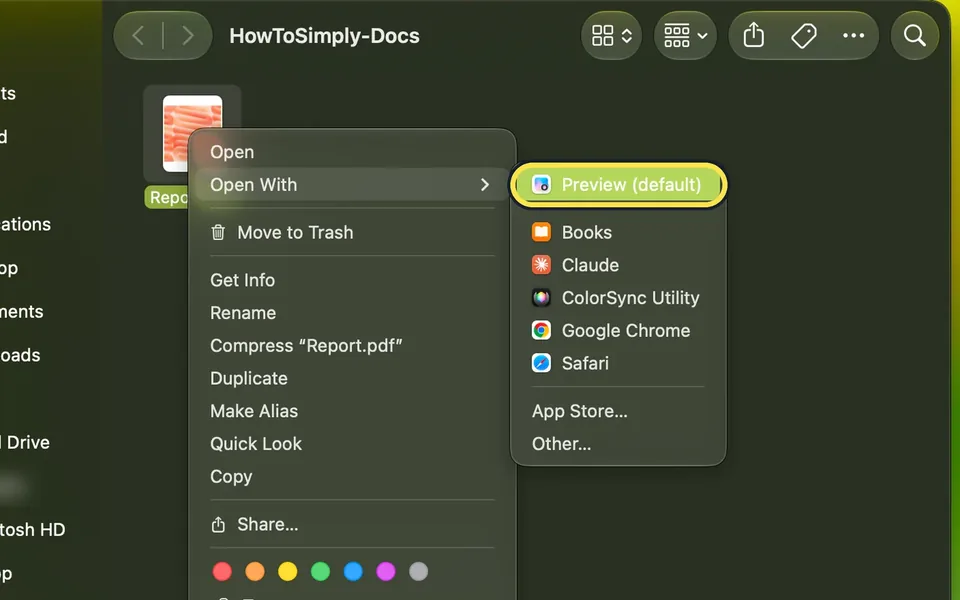The height and width of the screenshot is (600, 960).
Task: Select Get Info menu entry
Action: (x=352, y=280)
